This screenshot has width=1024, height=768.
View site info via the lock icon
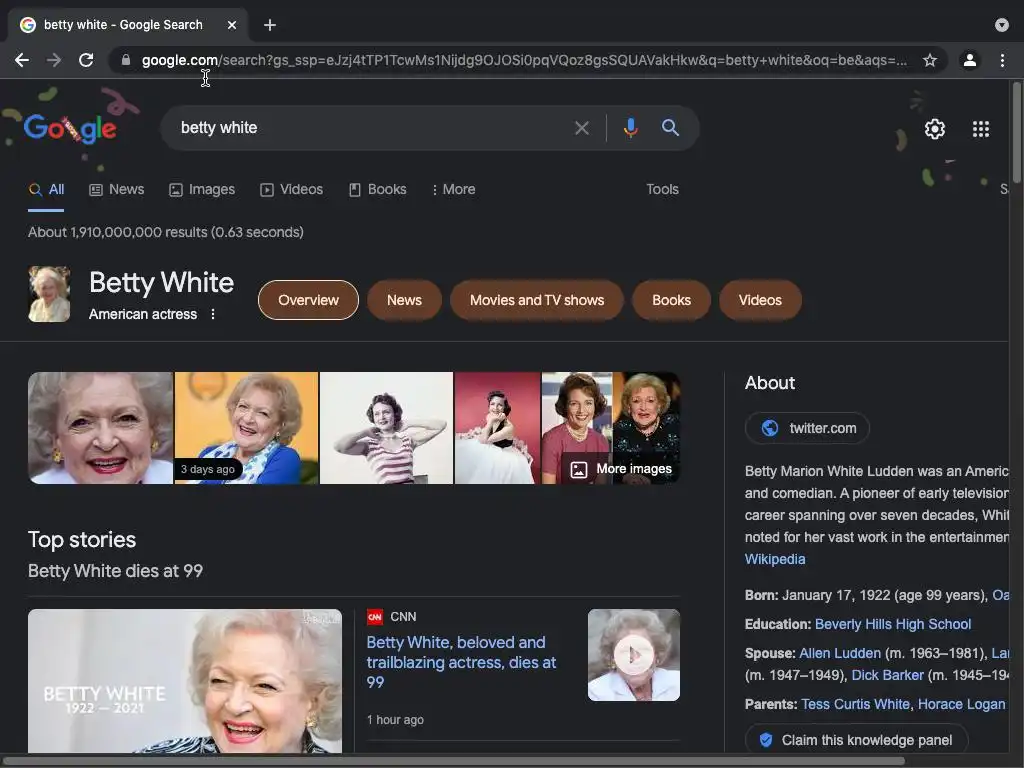click(x=126, y=60)
